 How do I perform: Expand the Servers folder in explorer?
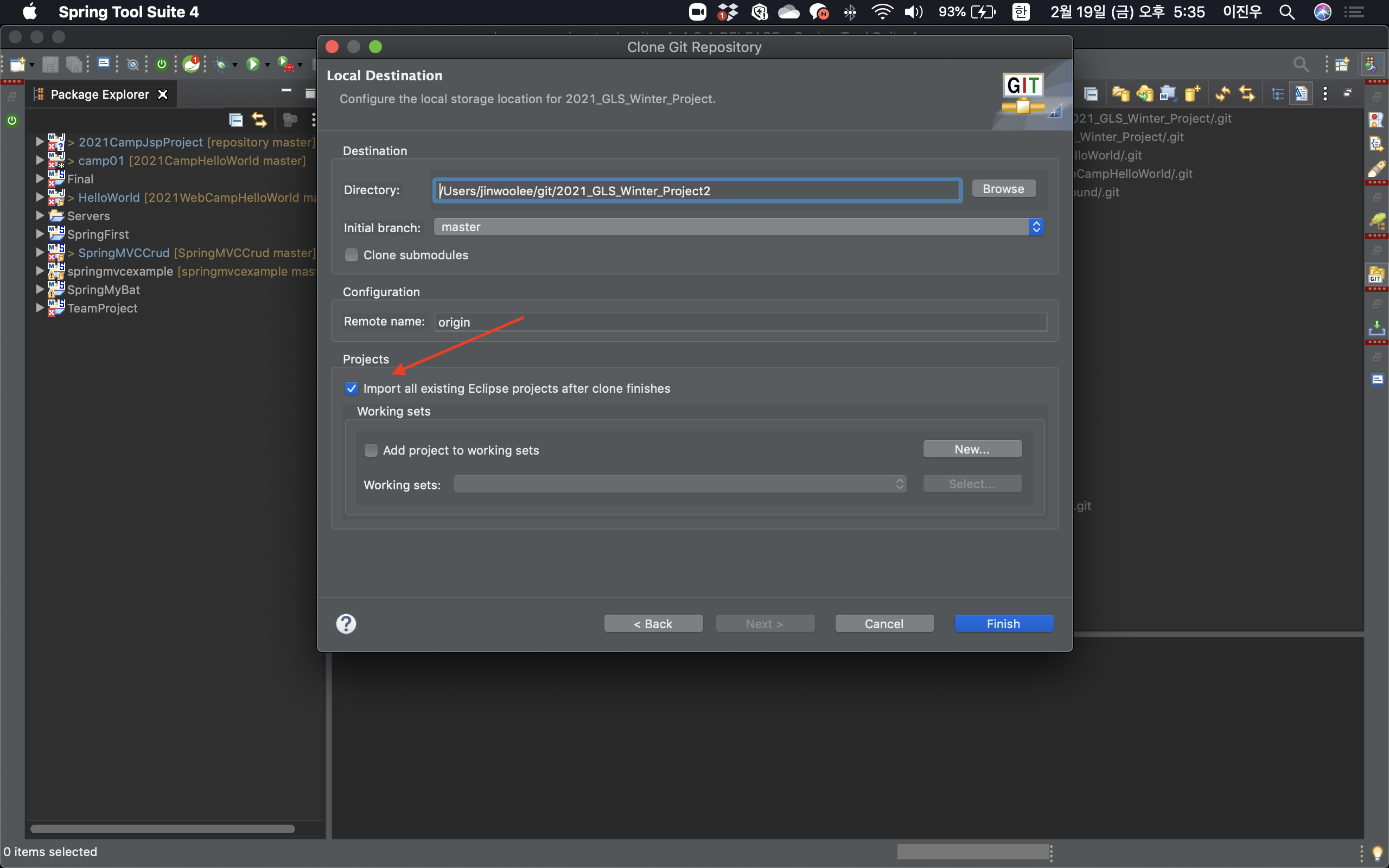tap(40, 216)
